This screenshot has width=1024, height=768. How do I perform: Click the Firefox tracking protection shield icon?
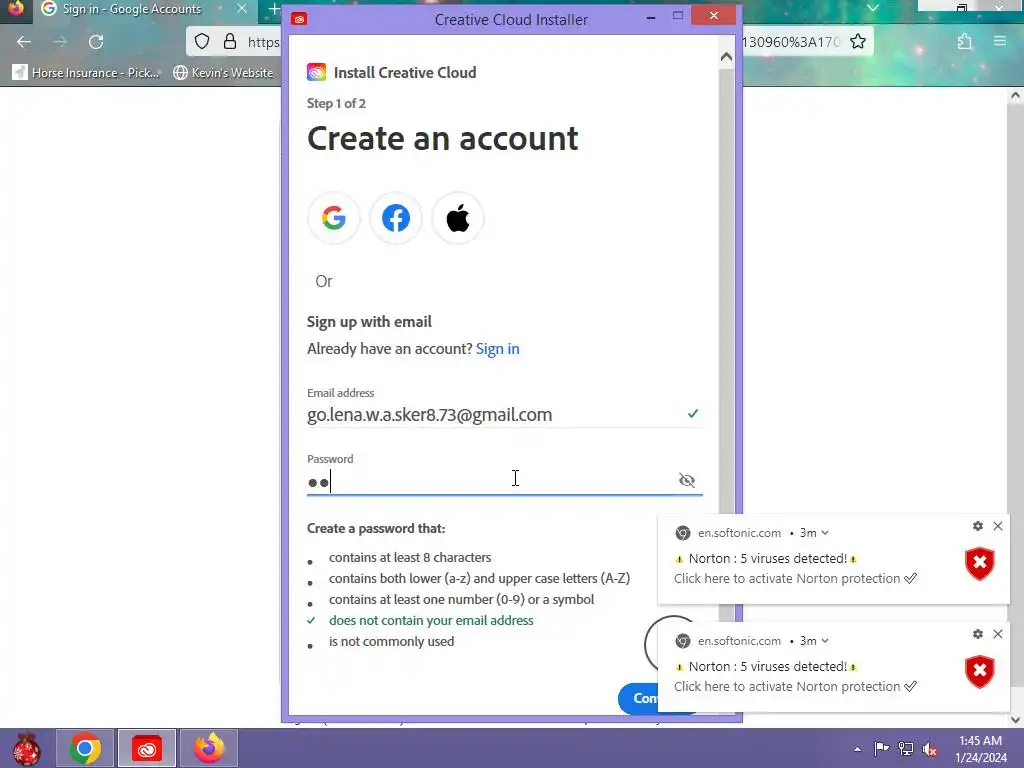tap(202, 42)
